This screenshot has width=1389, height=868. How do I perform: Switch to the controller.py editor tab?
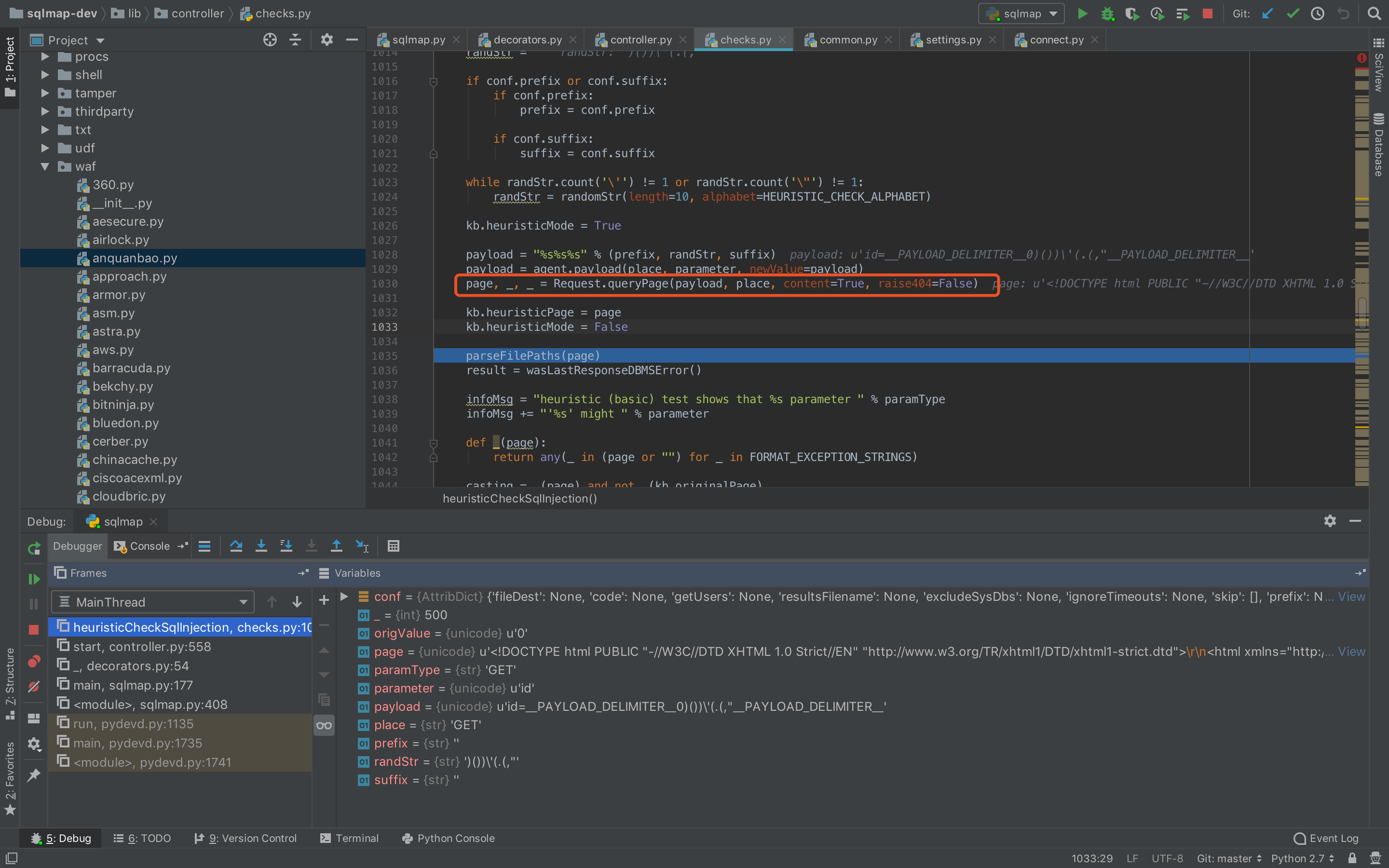(640, 40)
